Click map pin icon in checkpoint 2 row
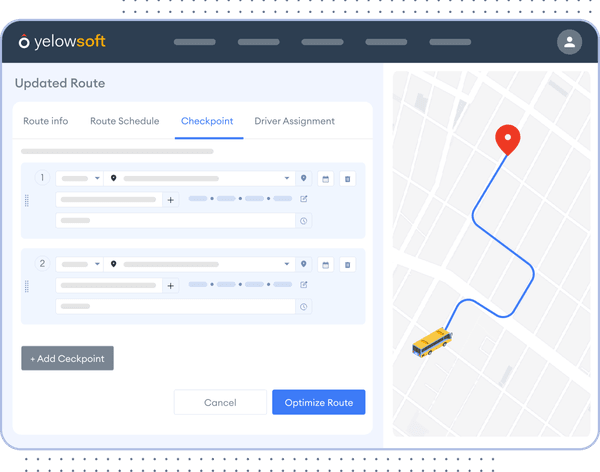Image resolution: width=600 pixels, height=472 pixels. (x=303, y=264)
